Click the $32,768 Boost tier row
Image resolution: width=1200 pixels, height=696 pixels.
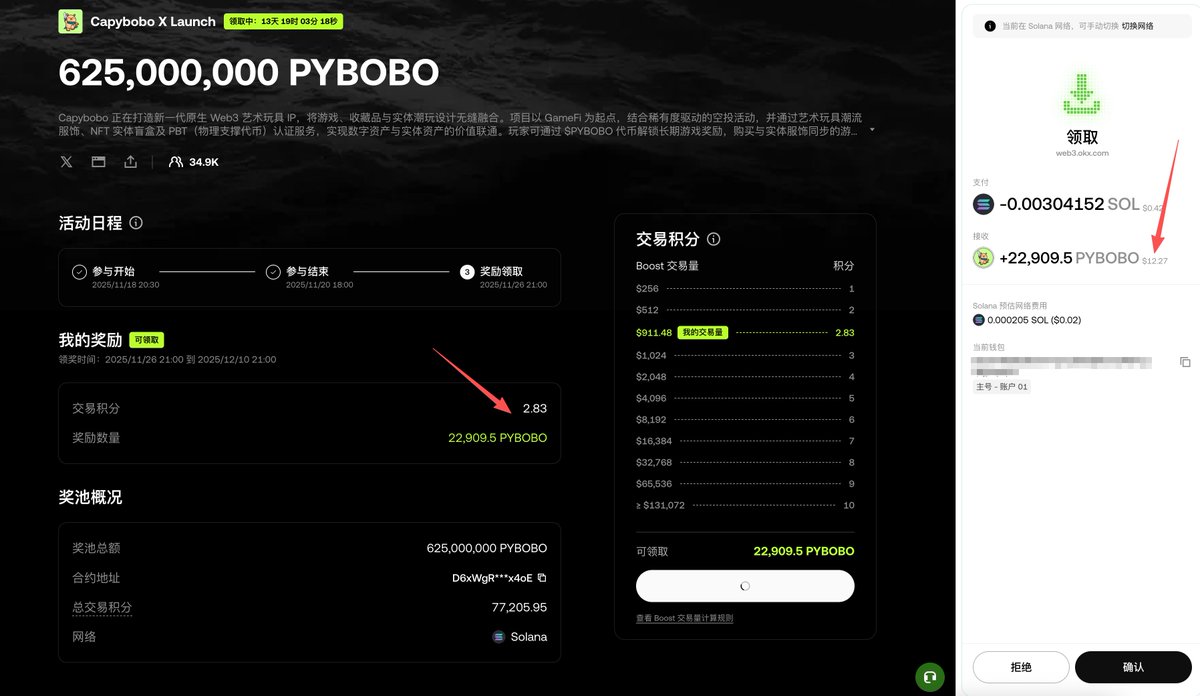click(745, 462)
